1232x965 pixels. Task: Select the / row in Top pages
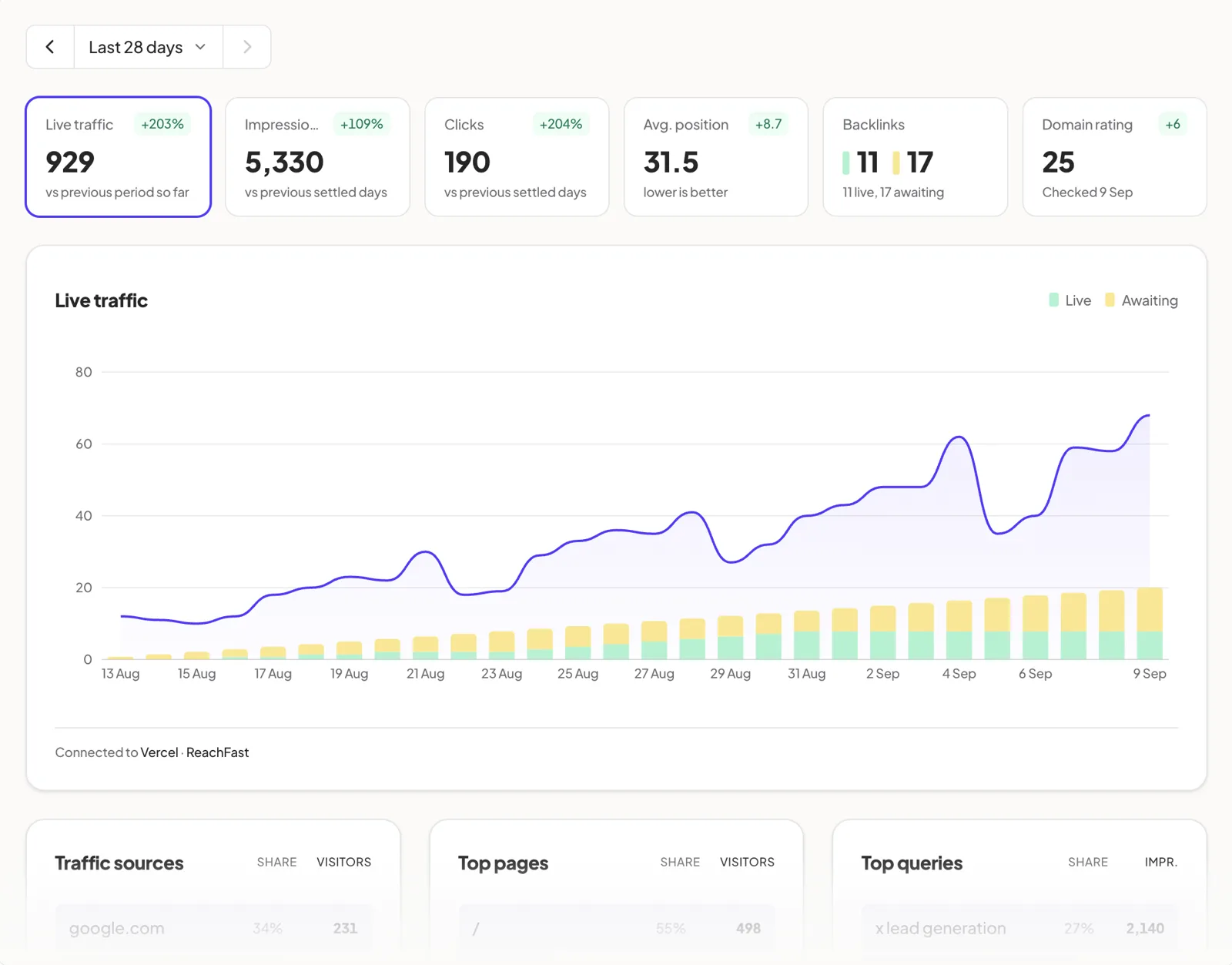[x=617, y=928]
